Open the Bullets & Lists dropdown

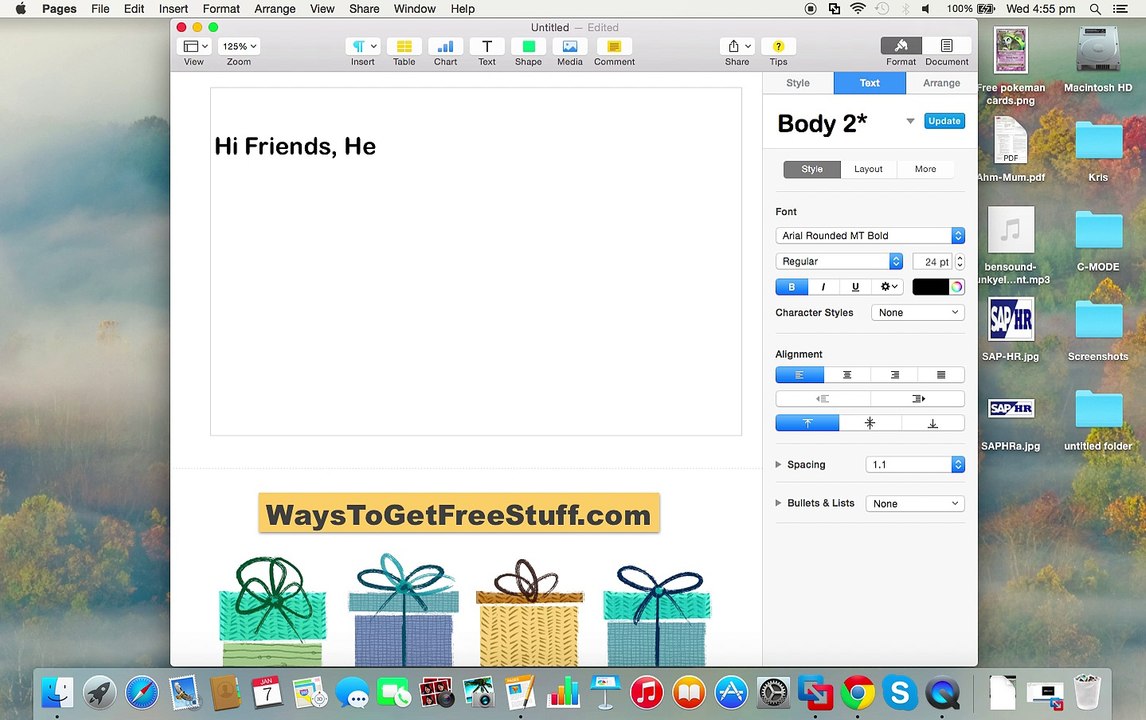point(915,504)
